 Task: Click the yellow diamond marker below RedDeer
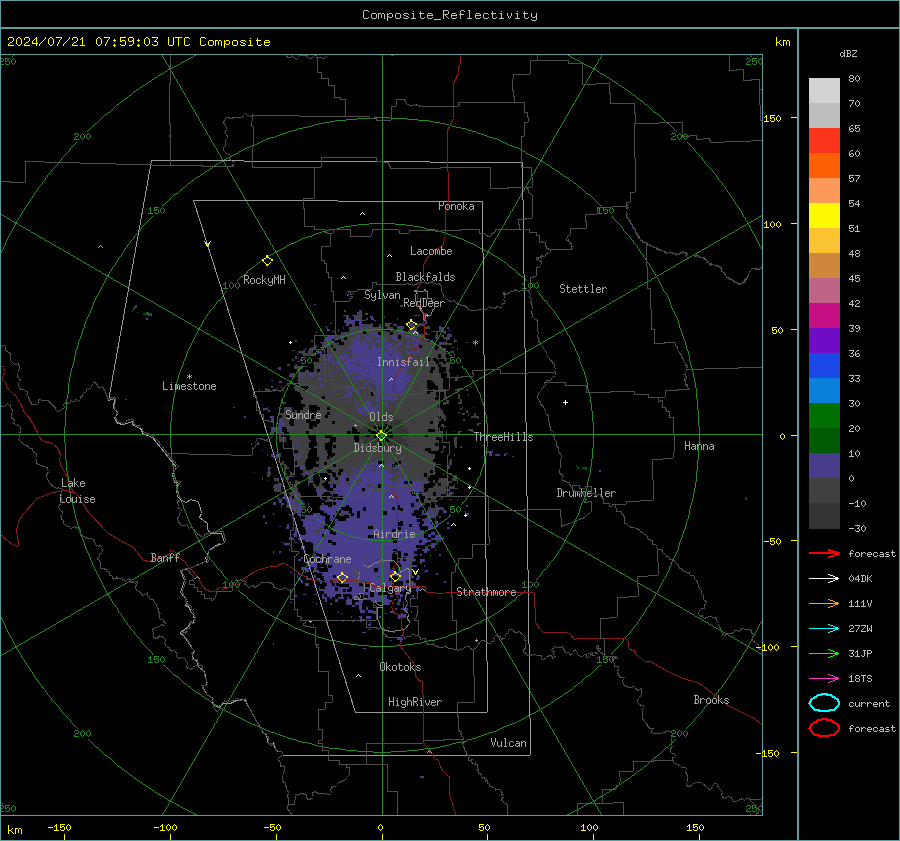click(411, 325)
